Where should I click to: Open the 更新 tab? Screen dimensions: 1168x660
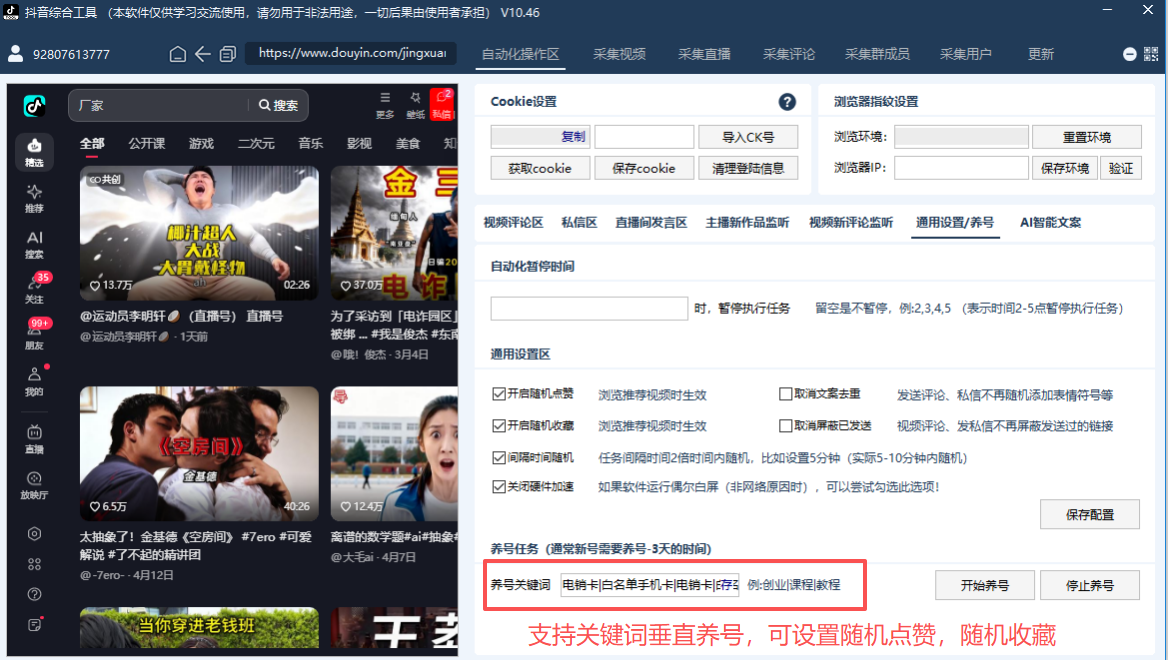(x=1041, y=54)
